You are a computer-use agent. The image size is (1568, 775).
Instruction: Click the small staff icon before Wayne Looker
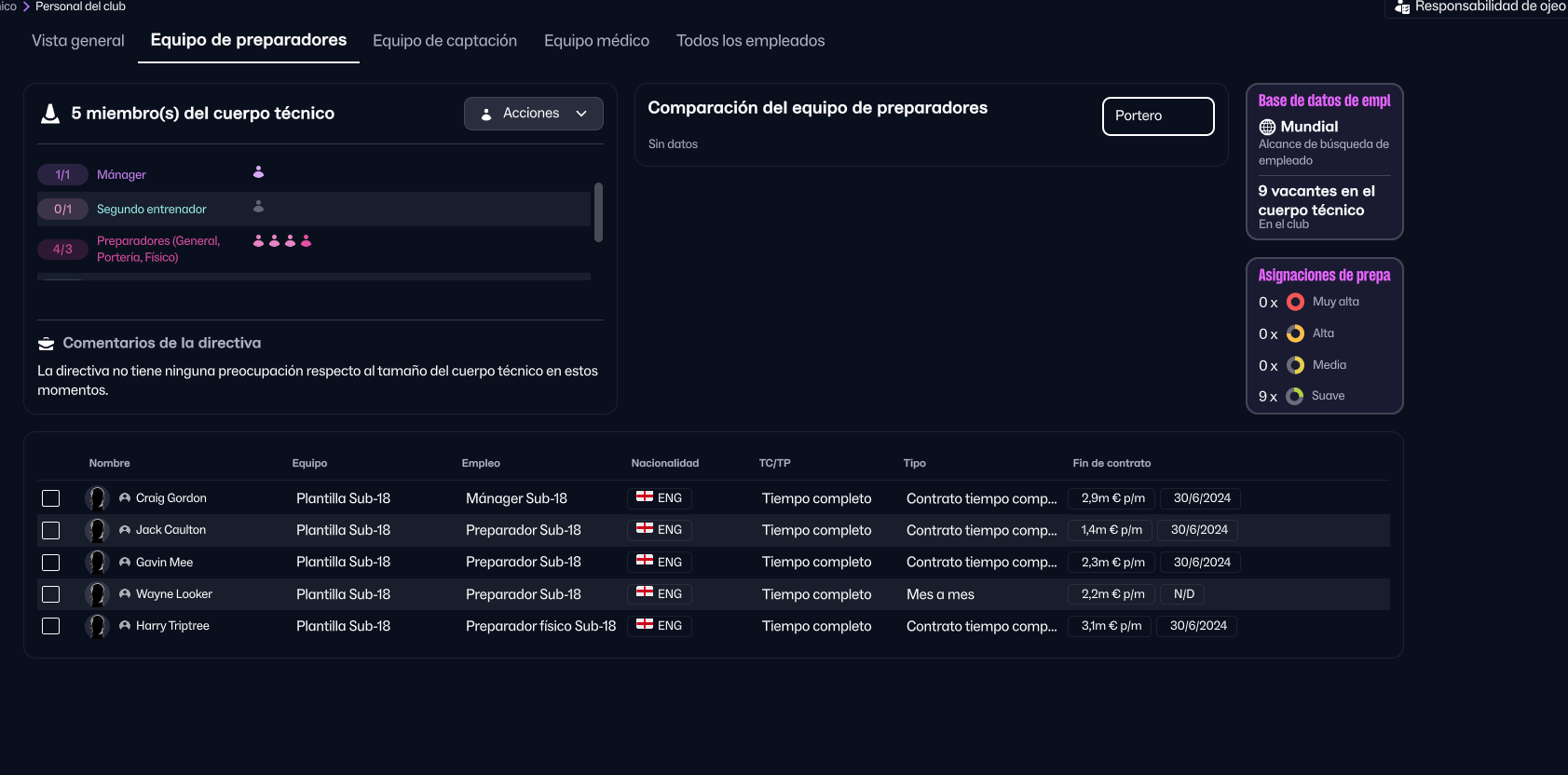click(x=125, y=593)
